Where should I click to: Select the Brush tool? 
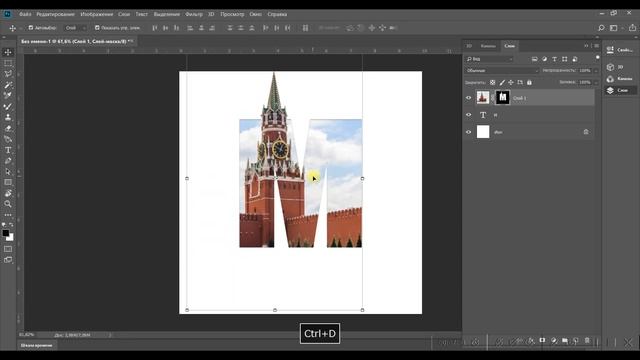pyautogui.click(x=8, y=107)
